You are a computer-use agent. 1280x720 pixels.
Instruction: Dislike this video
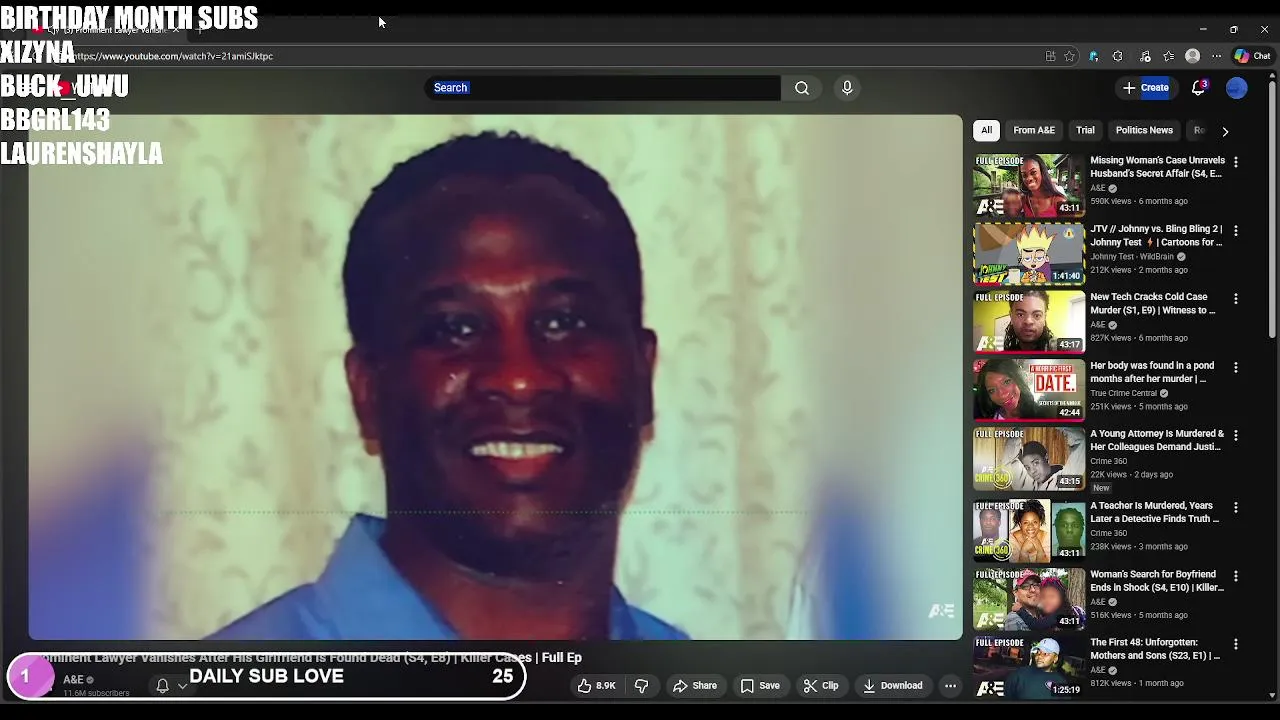click(642, 686)
